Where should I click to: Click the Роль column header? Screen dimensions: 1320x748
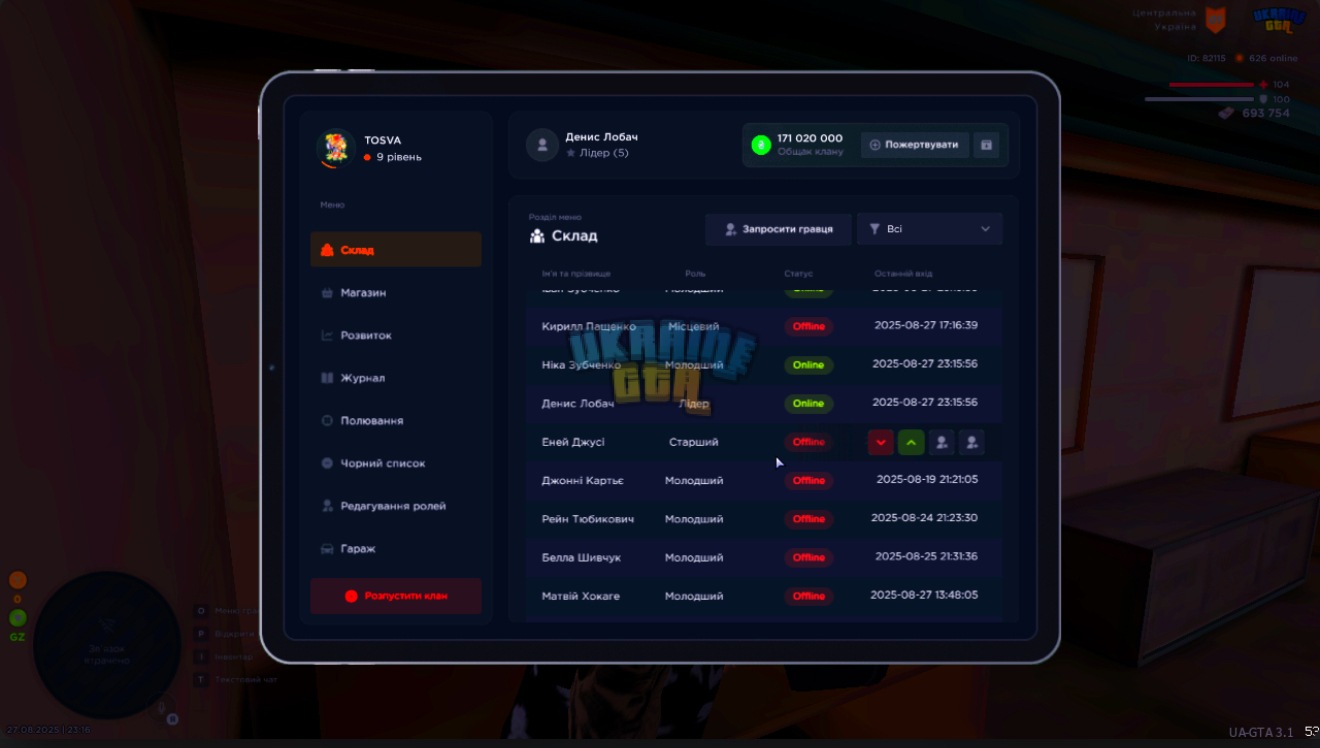pyautogui.click(x=695, y=273)
